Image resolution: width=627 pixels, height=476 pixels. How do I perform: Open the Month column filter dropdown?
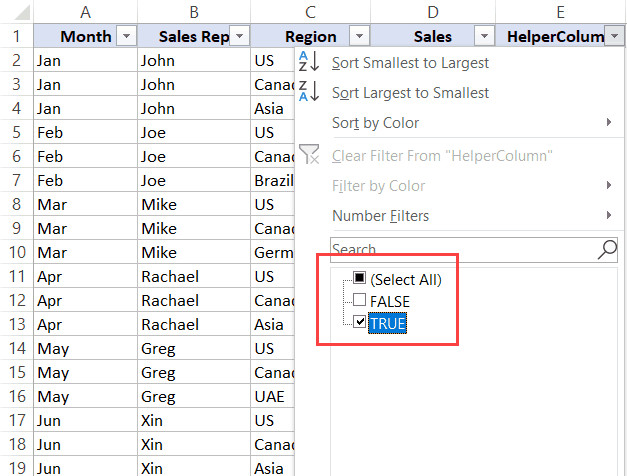pos(126,37)
